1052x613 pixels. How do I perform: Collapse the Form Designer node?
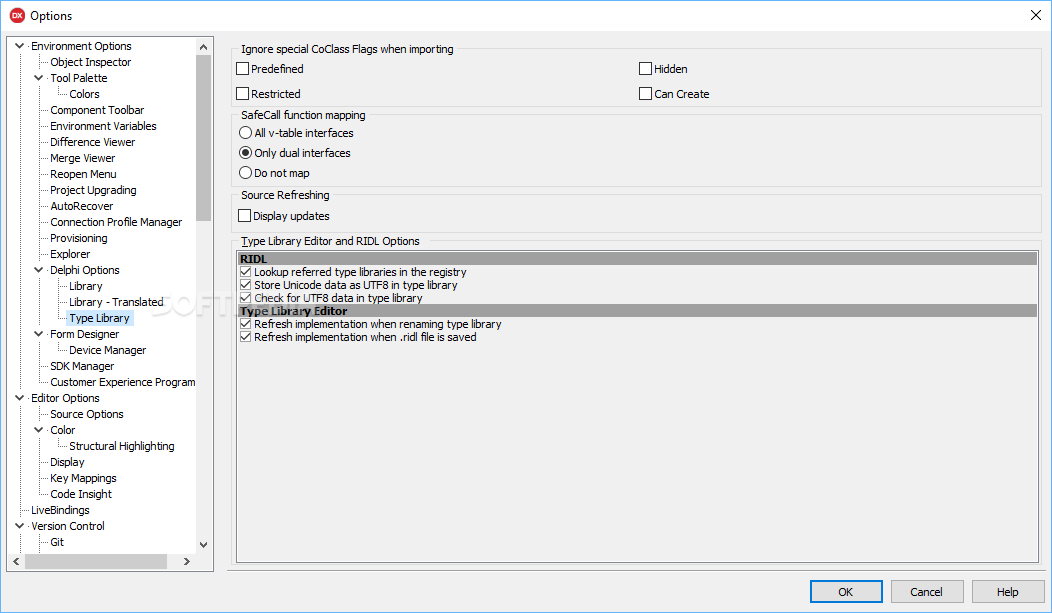[39, 334]
